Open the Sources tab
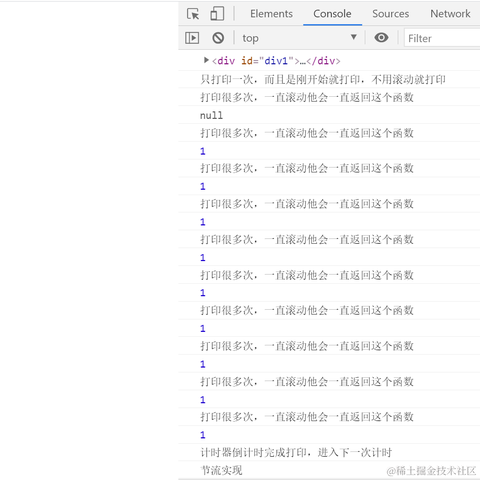This screenshot has height=480, width=480. tap(390, 14)
